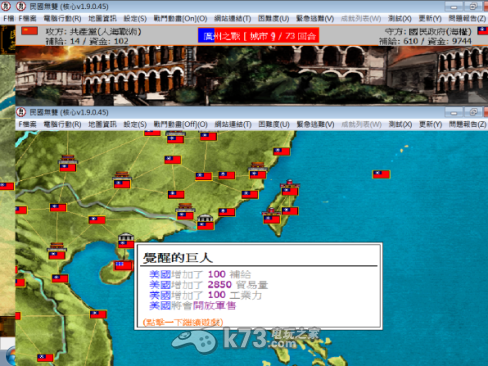Click the Communist red flag icon beside 攻方
This screenshot has height=366, width=488.
coord(30,31)
